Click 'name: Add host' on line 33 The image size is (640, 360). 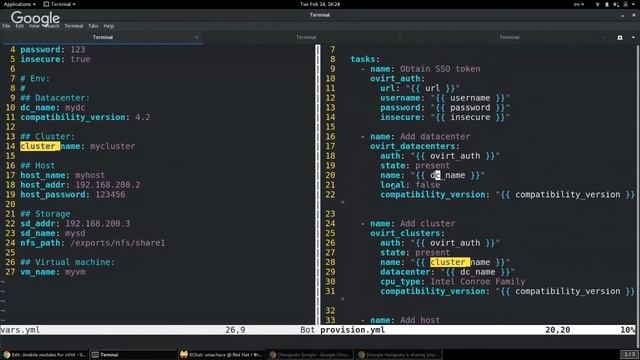(x=405, y=320)
